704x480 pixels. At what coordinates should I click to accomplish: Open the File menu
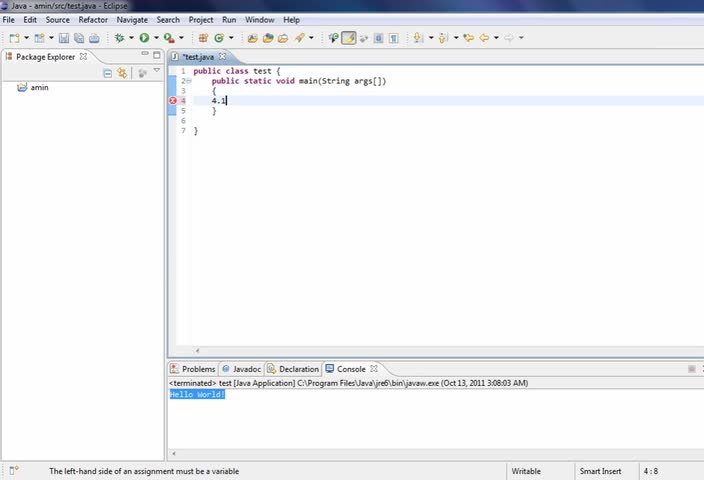click(9, 20)
